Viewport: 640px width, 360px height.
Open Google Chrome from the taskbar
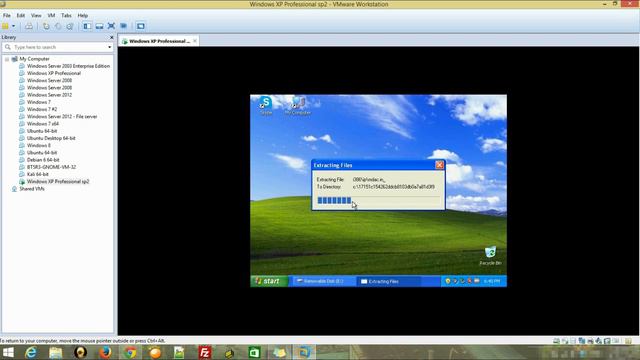pyautogui.click(x=130, y=352)
